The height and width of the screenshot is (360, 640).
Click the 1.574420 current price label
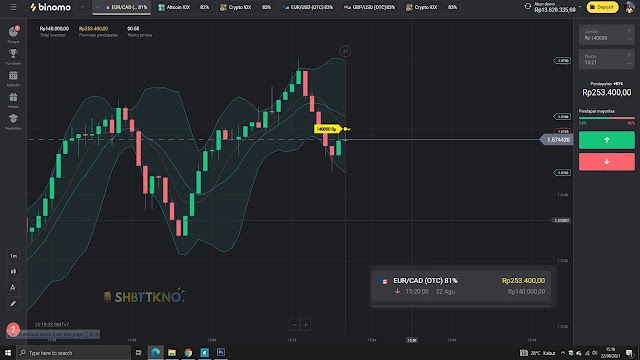coord(556,140)
